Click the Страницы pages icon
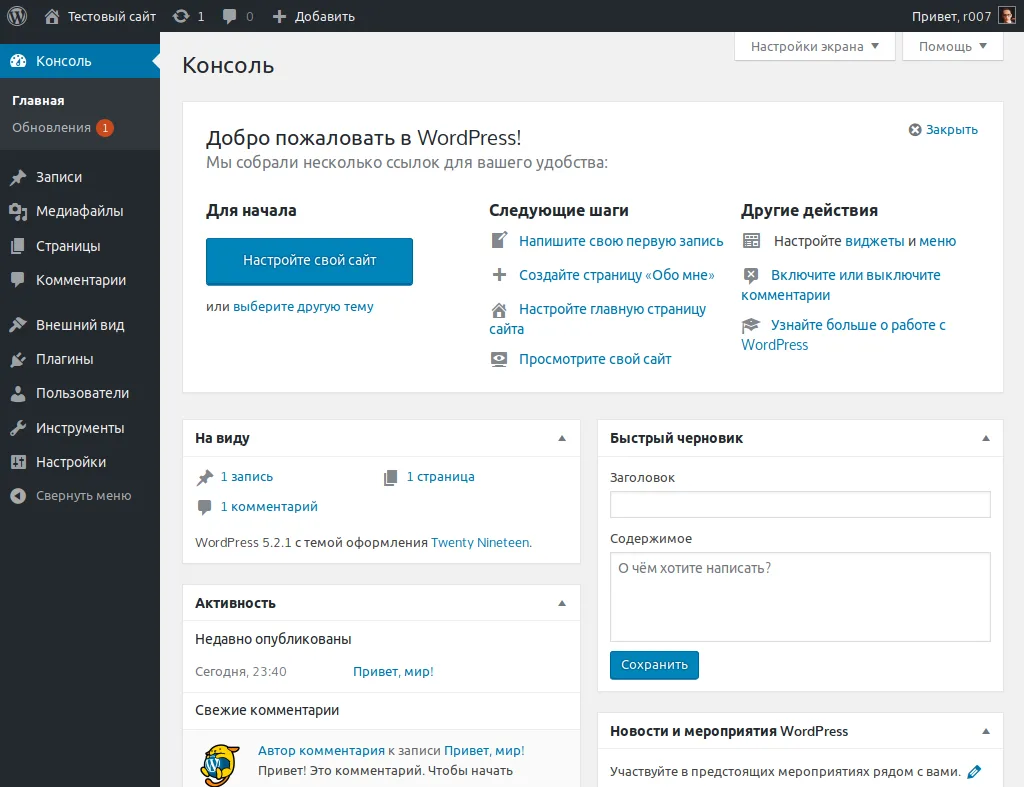 click(x=18, y=246)
